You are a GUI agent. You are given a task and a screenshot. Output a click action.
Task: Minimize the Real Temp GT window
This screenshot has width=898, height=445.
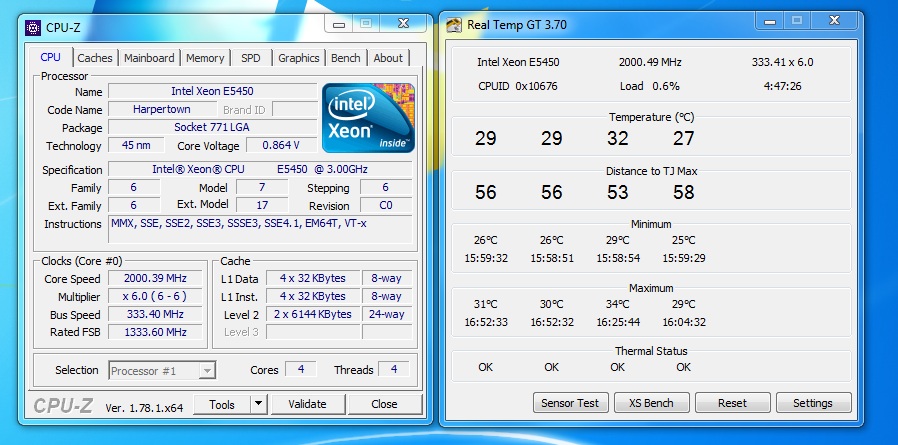pyautogui.click(x=770, y=21)
